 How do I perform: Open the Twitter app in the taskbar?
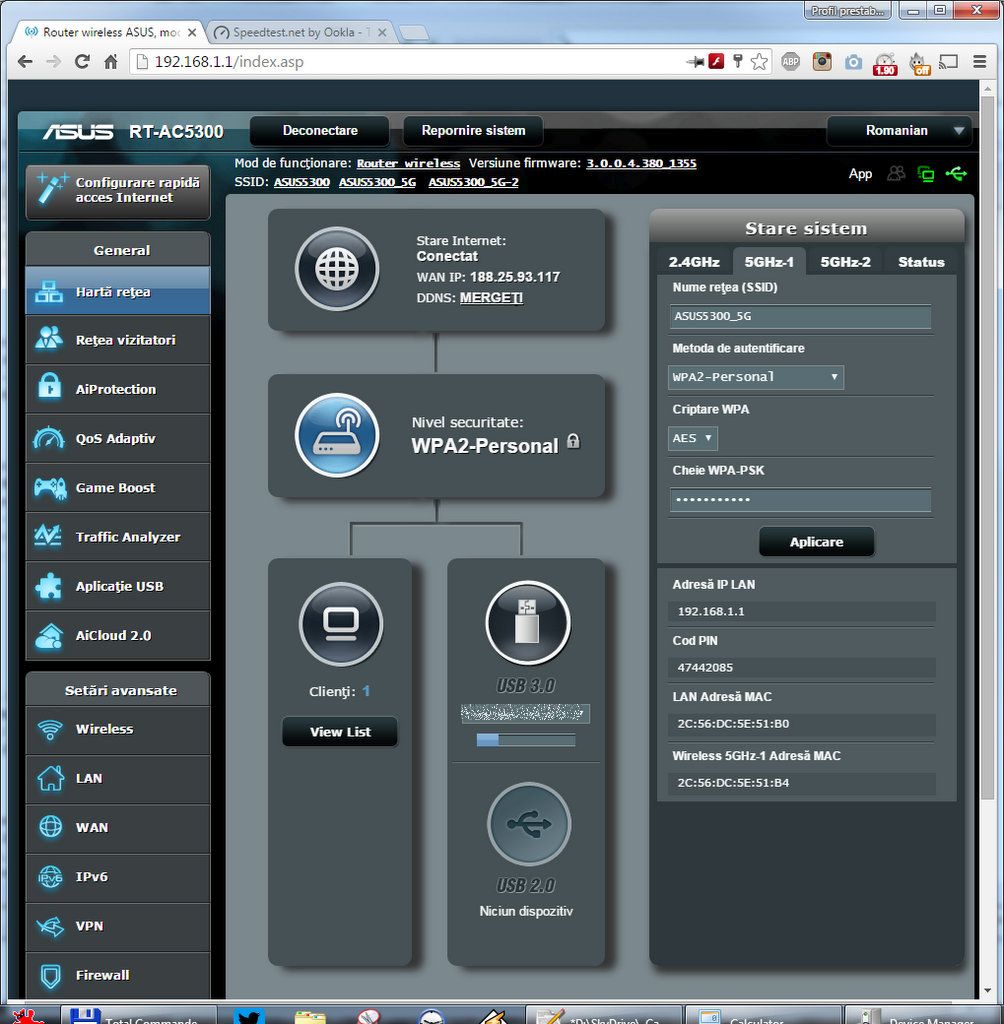point(249,1017)
